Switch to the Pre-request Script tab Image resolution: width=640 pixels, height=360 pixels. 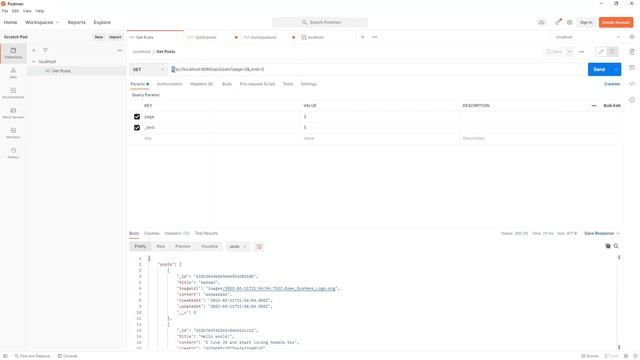tap(257, 84)
